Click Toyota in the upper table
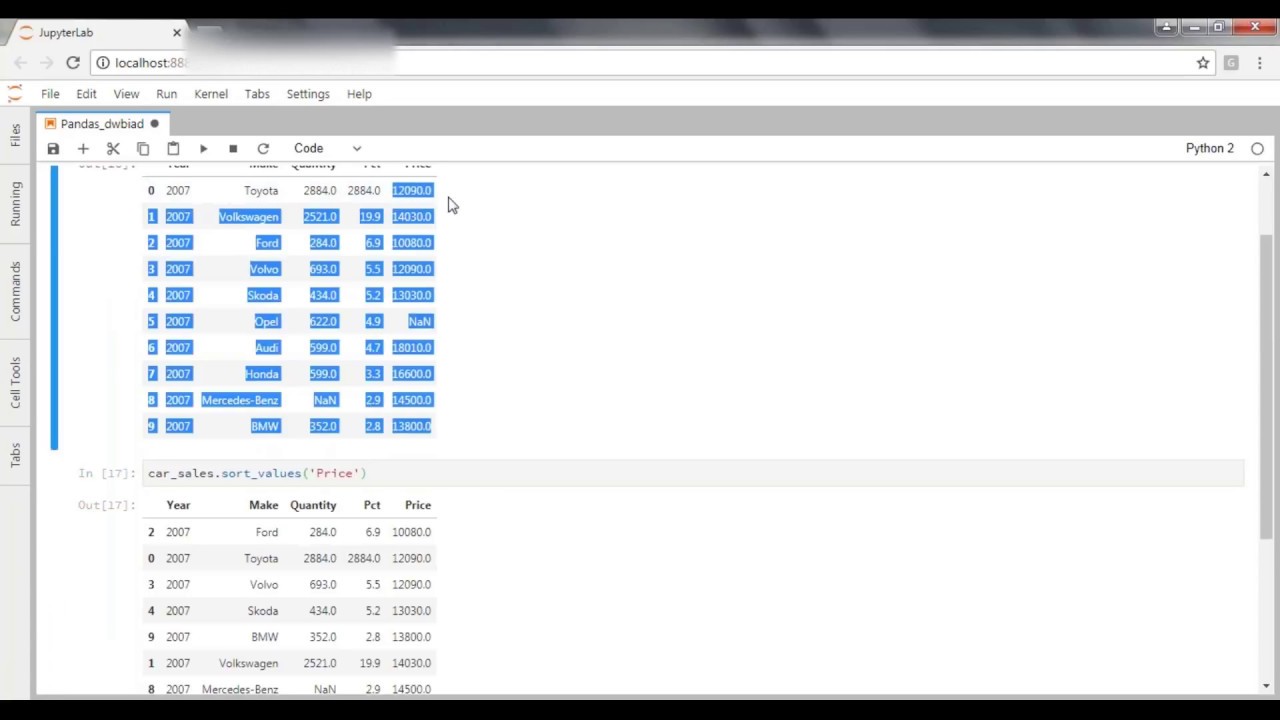The image size is (1280, 720). [261, 190]
